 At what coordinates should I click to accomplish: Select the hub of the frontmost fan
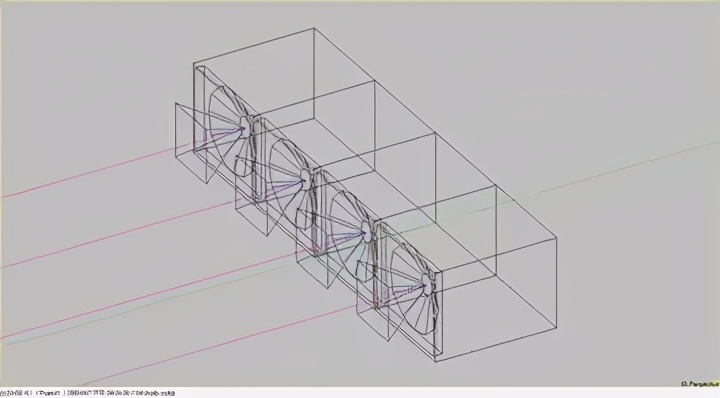point(426,285)
